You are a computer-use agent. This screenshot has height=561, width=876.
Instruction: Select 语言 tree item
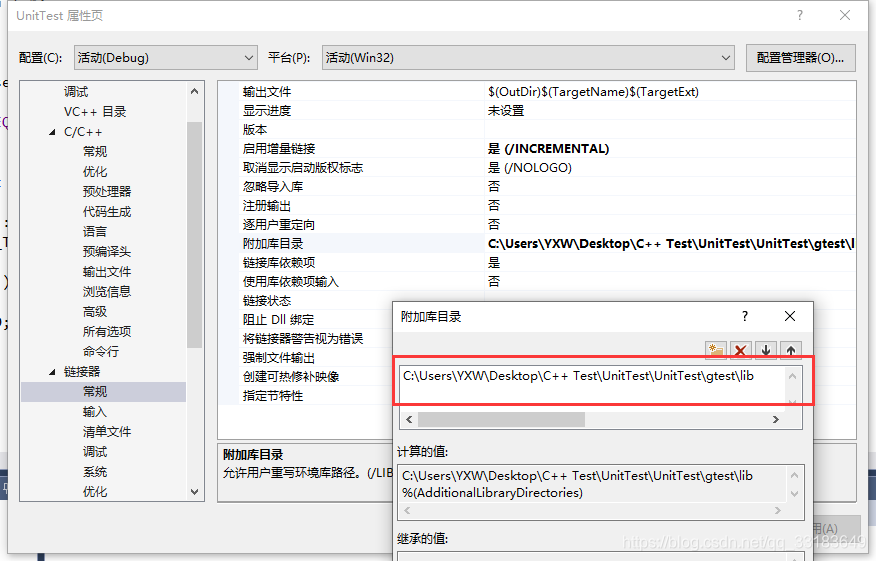tap(95, 231)
